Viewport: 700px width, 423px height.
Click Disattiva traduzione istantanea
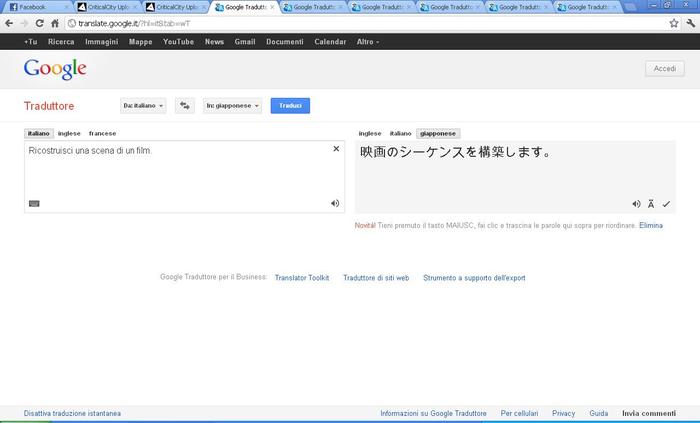click(72, 413)
